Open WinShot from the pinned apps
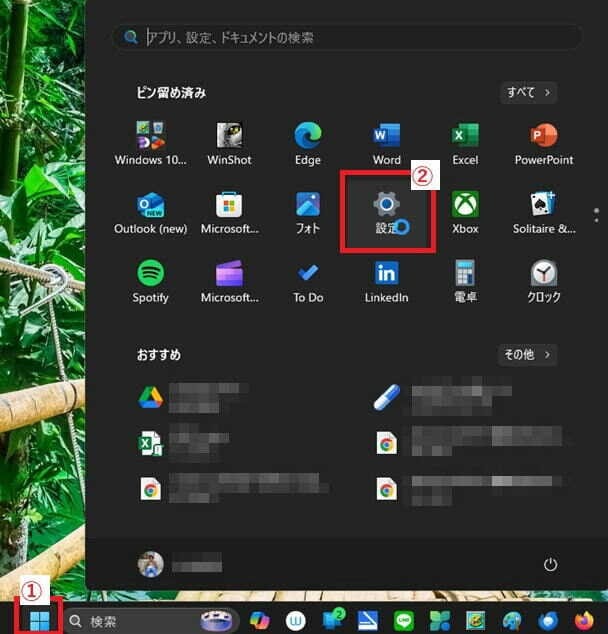 tap(229, 140)
